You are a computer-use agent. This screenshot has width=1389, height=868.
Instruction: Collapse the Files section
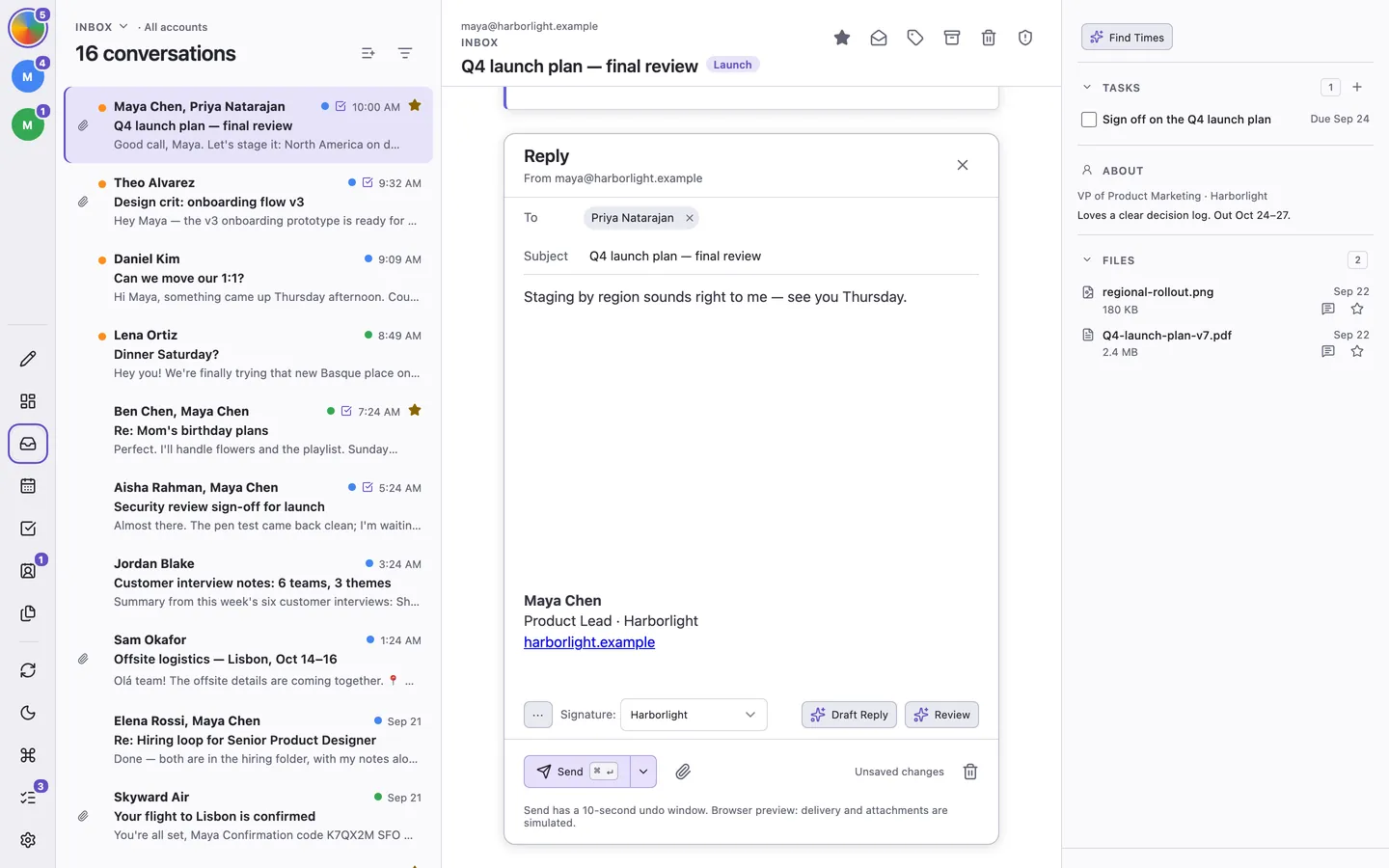point(1087,260)
